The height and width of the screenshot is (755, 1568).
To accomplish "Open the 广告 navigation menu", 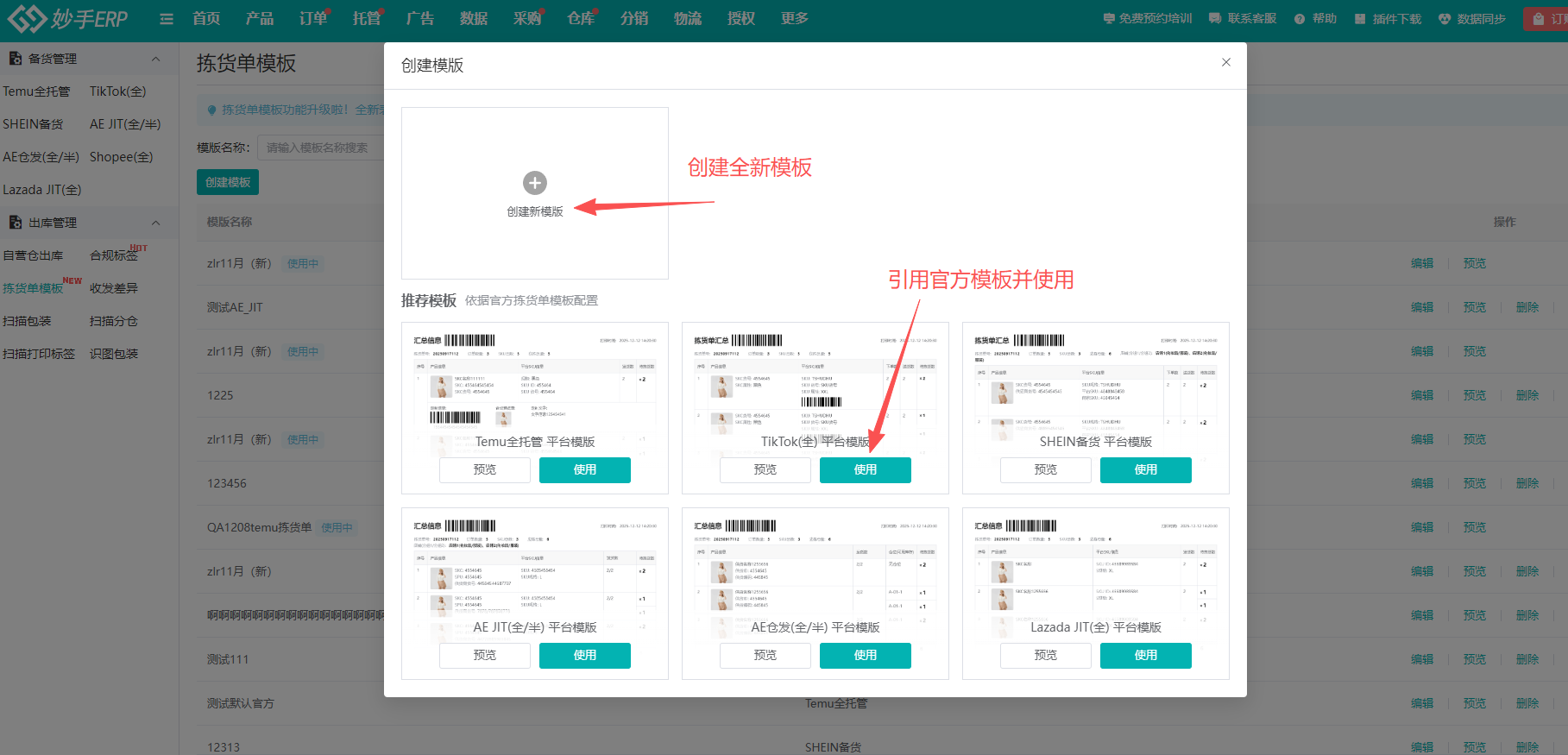I will pyautogui.click(x=420, y=18).
